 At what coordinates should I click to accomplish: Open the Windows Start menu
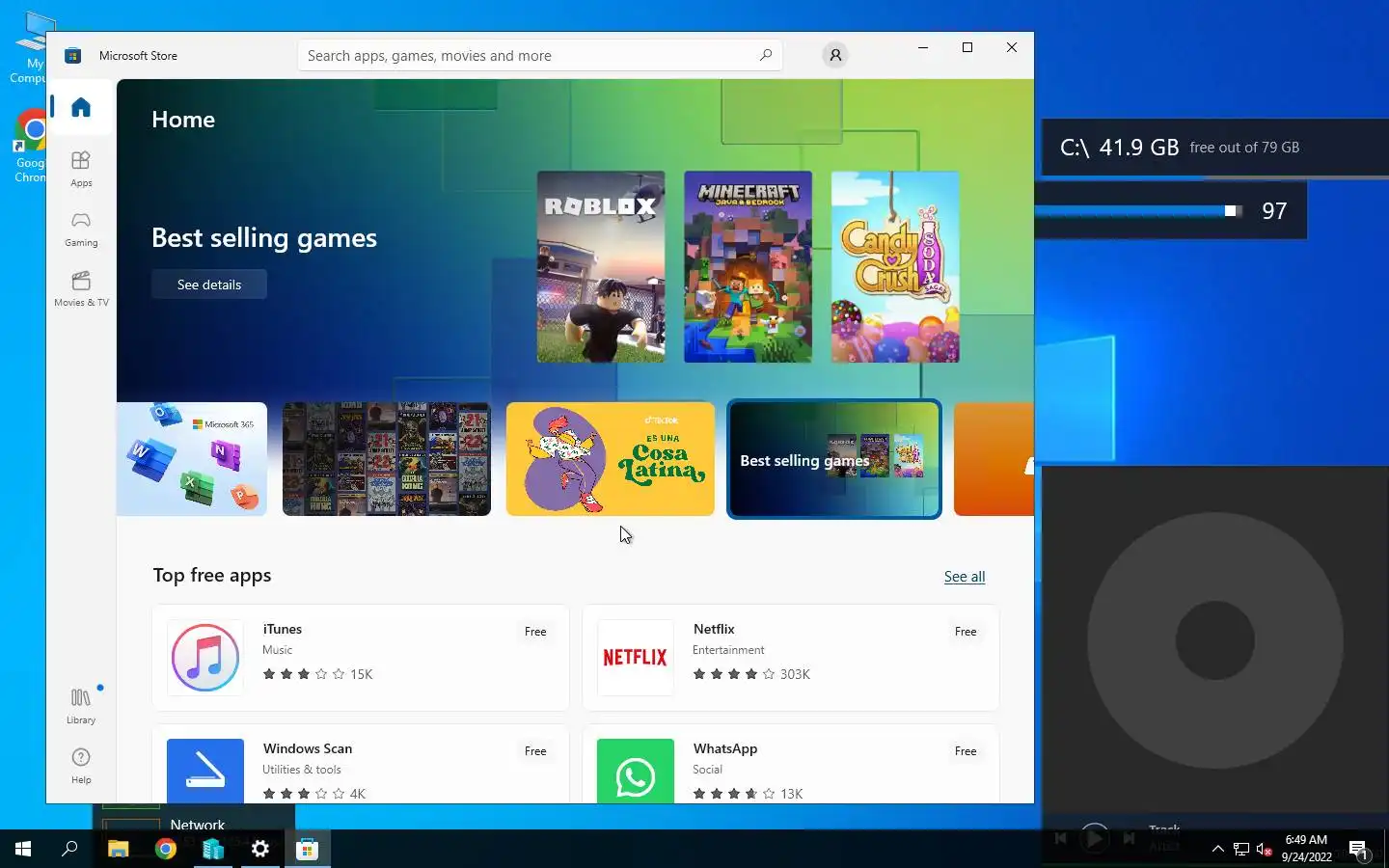[x=23, y=849]
